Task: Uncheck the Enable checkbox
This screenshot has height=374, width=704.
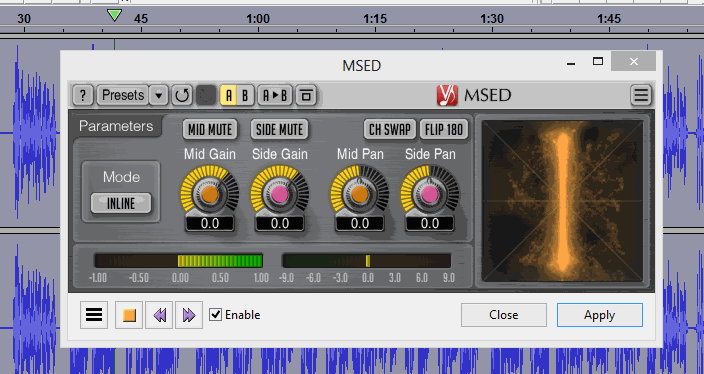Action: [216, 315]
